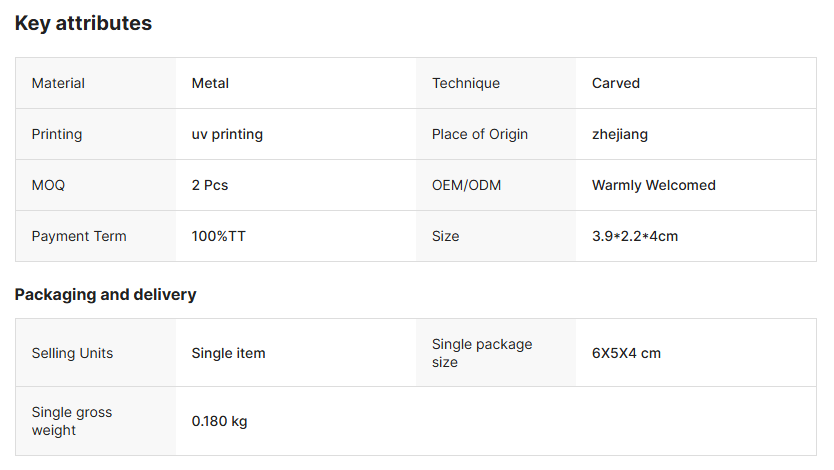834x470 pixels.
Task: Select the 3.9*2.2*4cm size value
Action: coord(635,236)
